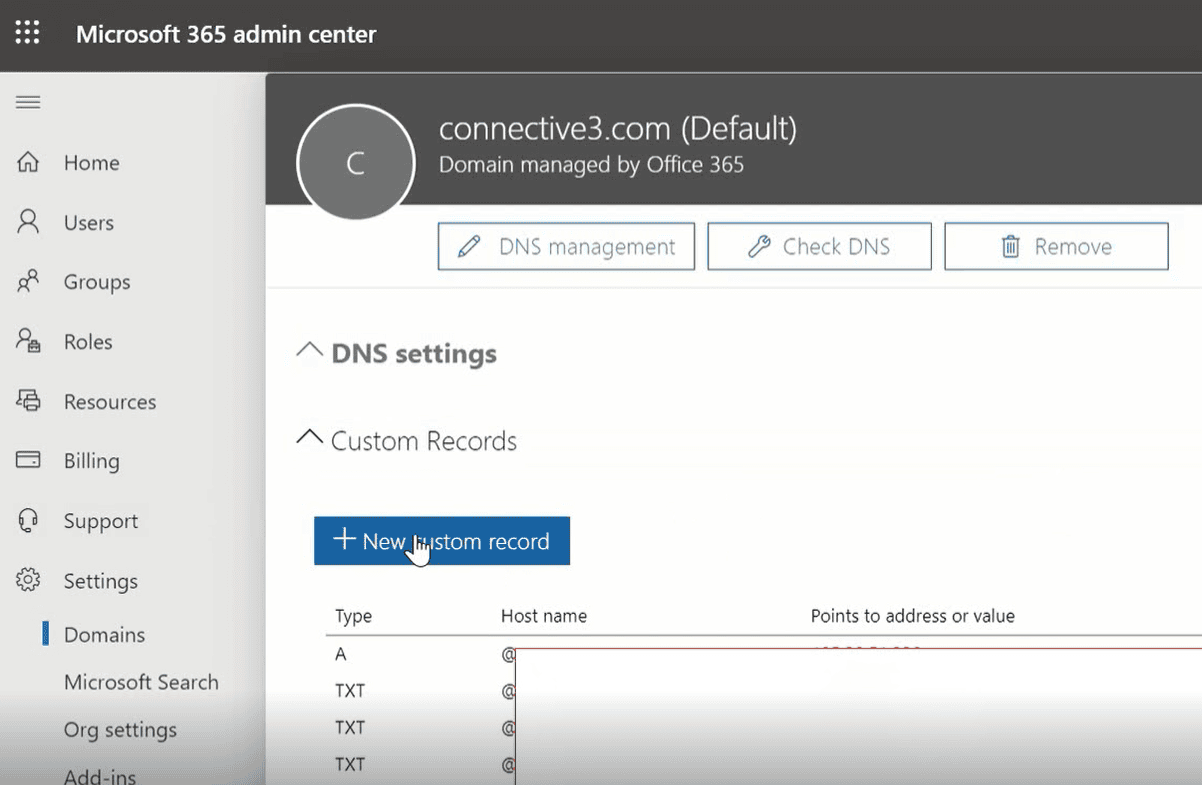Image resolution: width=1202 pixels, height=785 pixels.
Task: Open Microsoft Search settings page
Action: (141, 682)
